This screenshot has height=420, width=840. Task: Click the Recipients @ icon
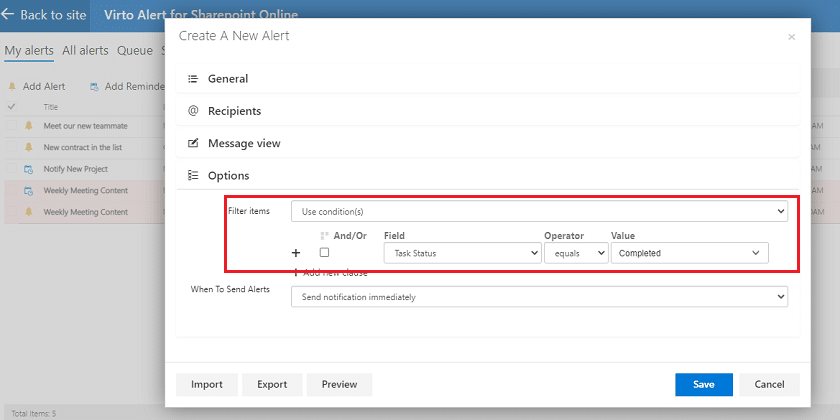[x=193, y=111]
